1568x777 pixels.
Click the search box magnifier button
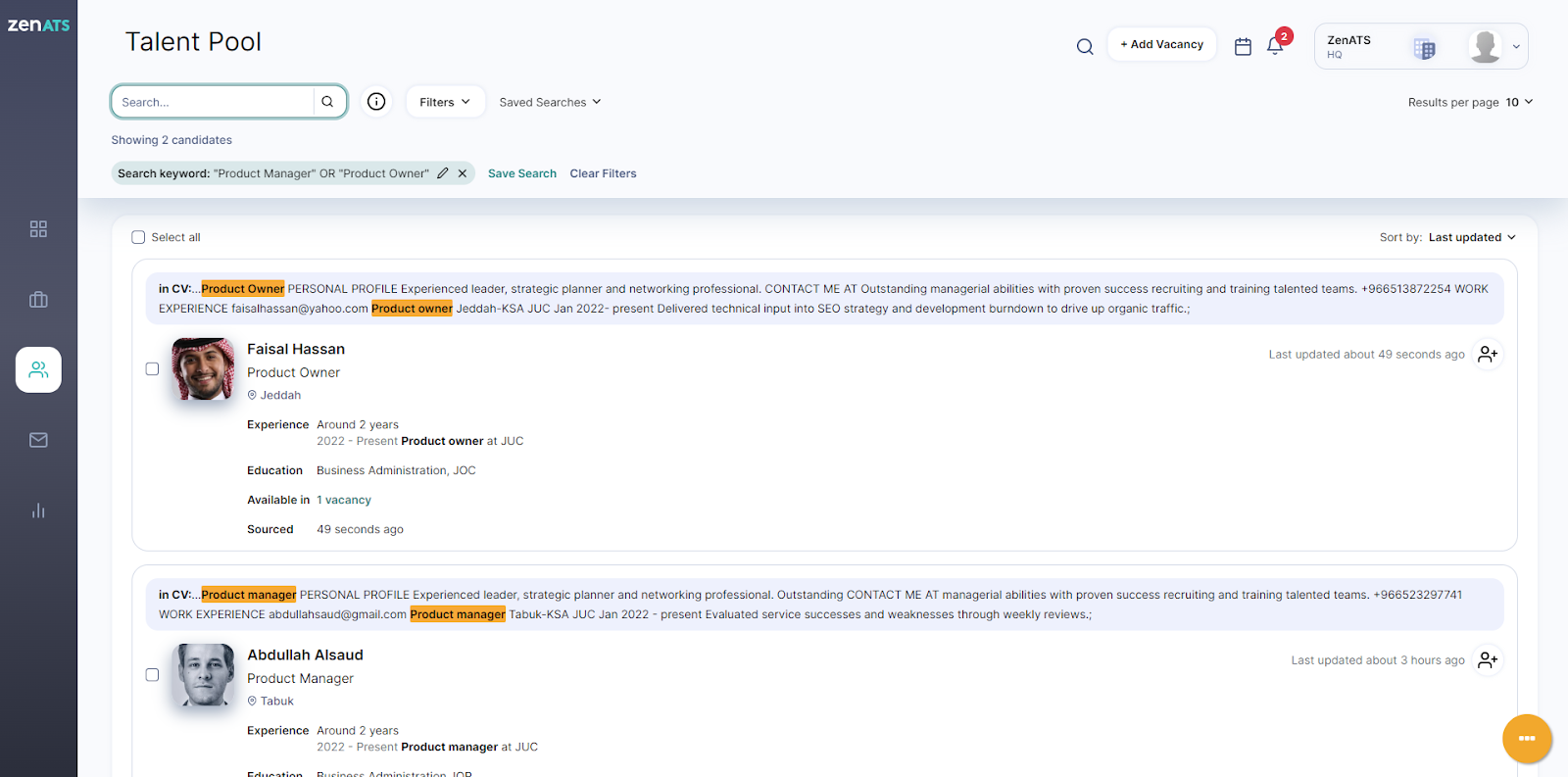tap(327, 102)
